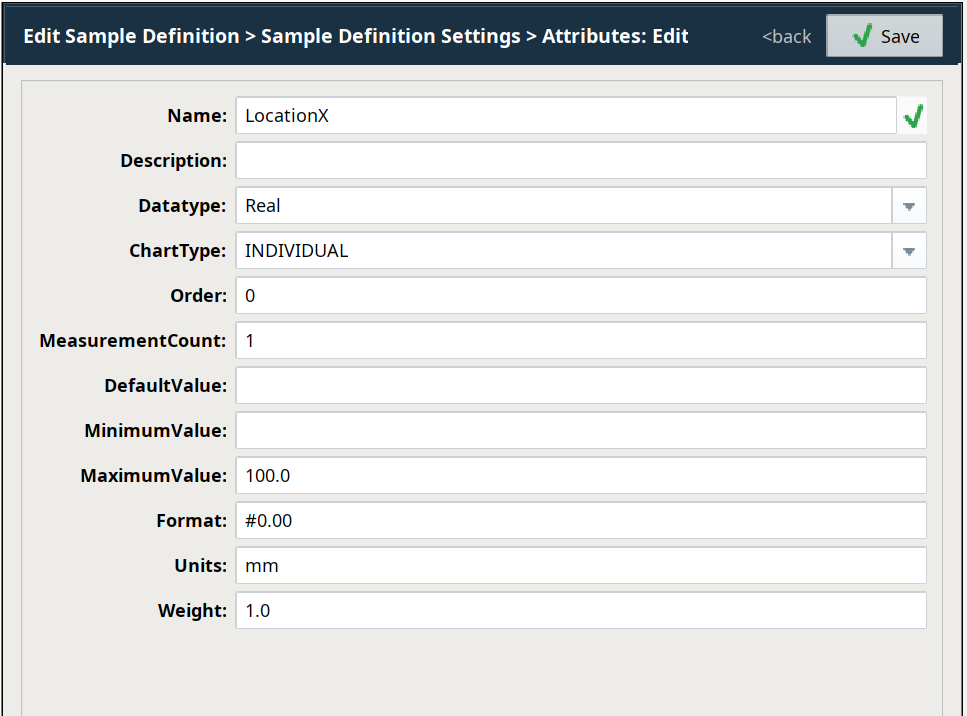The image size is (967, 716).
Task: Click the empty MinimumValue field
Action: 581,431
